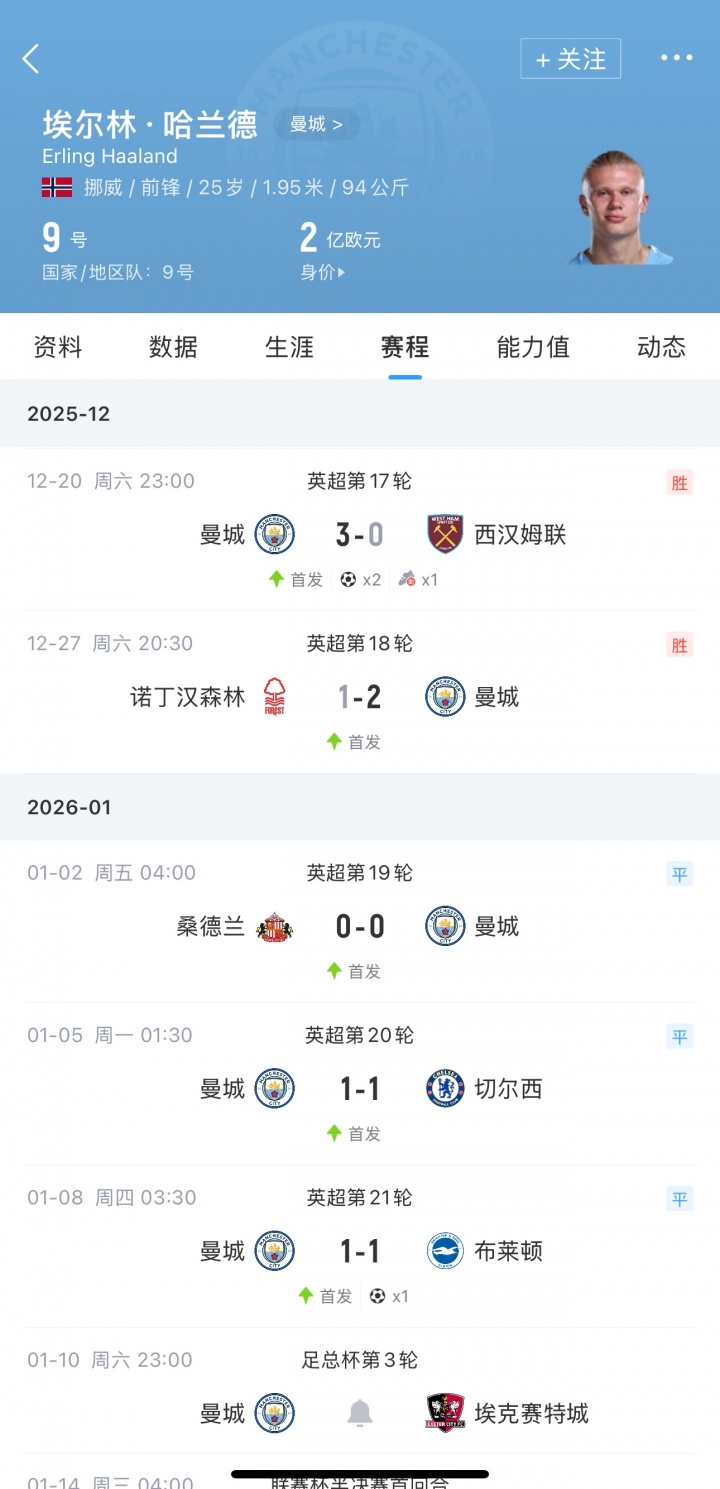This screenshot has height=1489, width=720.
Task: Tap the Exeter City club crest
Action: [445, 1413]
